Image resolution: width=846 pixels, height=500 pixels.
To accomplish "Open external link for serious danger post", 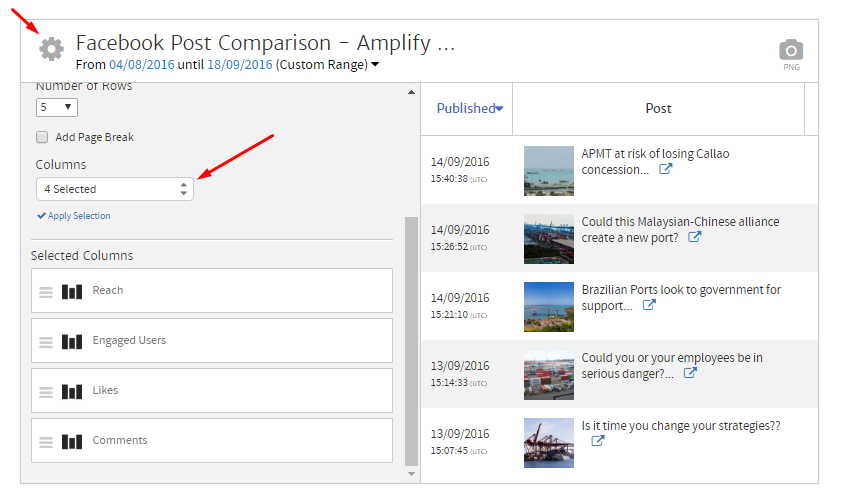I will point(690,374).
